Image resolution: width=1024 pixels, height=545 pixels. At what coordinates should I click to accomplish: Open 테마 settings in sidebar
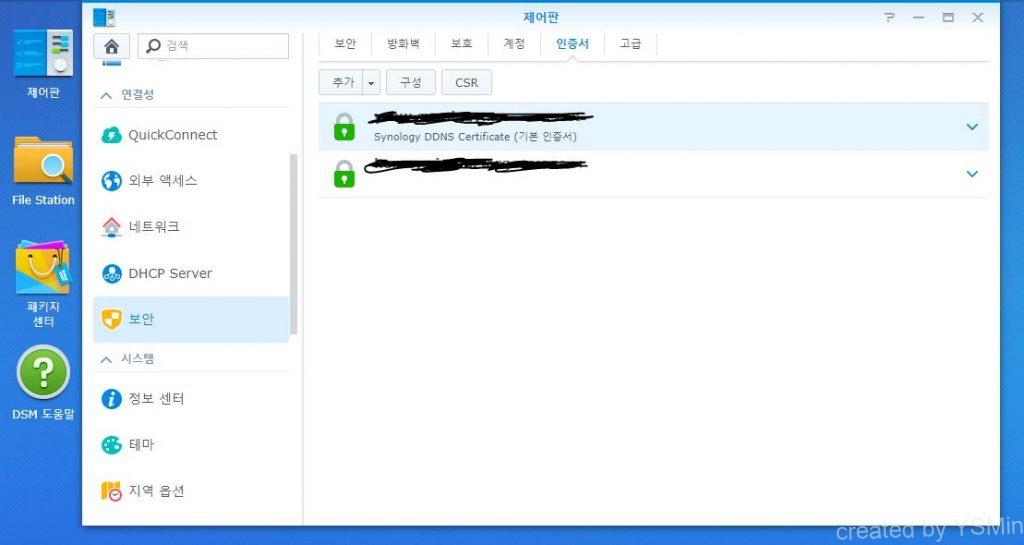point(141,445)
